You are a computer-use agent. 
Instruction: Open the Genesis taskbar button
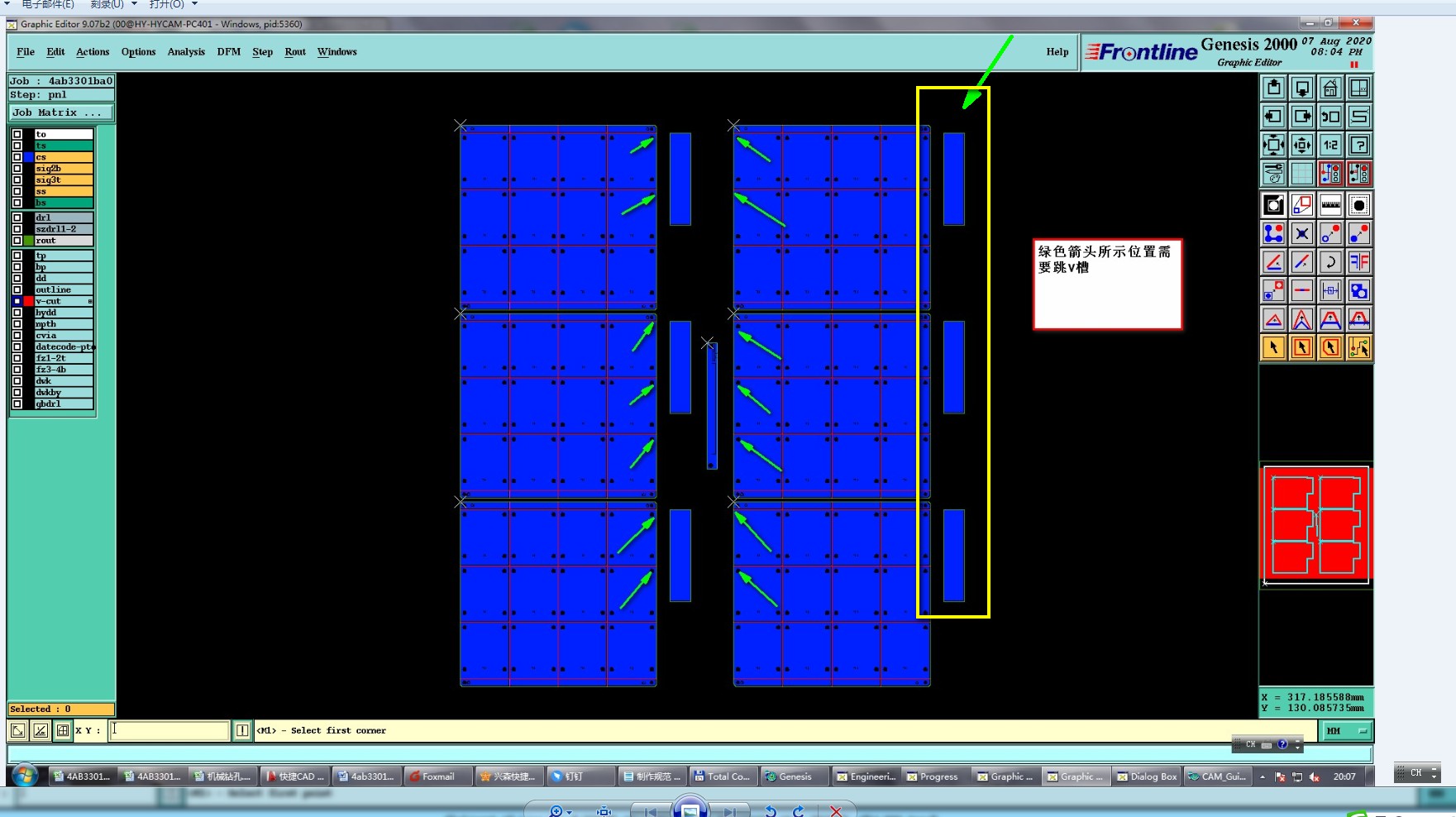click(795, 776)
